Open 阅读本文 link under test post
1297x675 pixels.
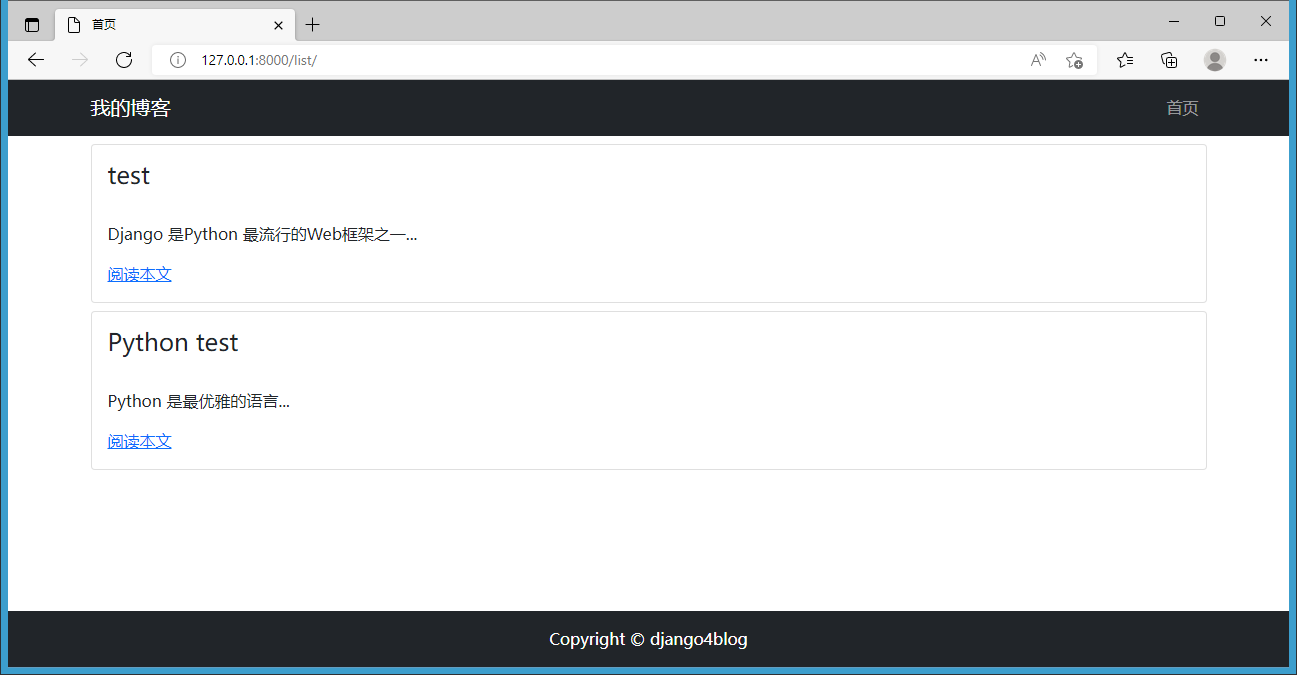pos(140,274)
